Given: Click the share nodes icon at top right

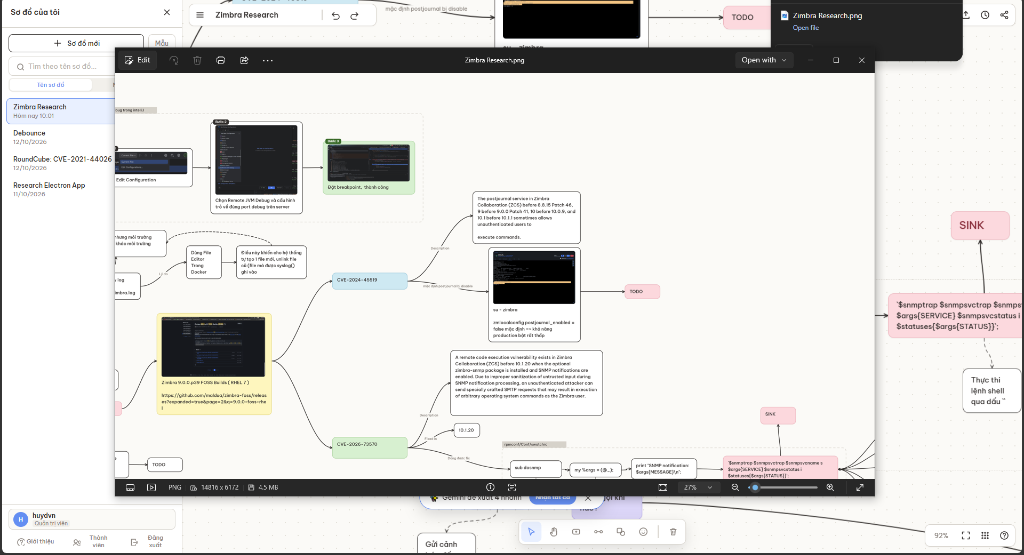Looking at the screenshot, I should point(1004,15).
